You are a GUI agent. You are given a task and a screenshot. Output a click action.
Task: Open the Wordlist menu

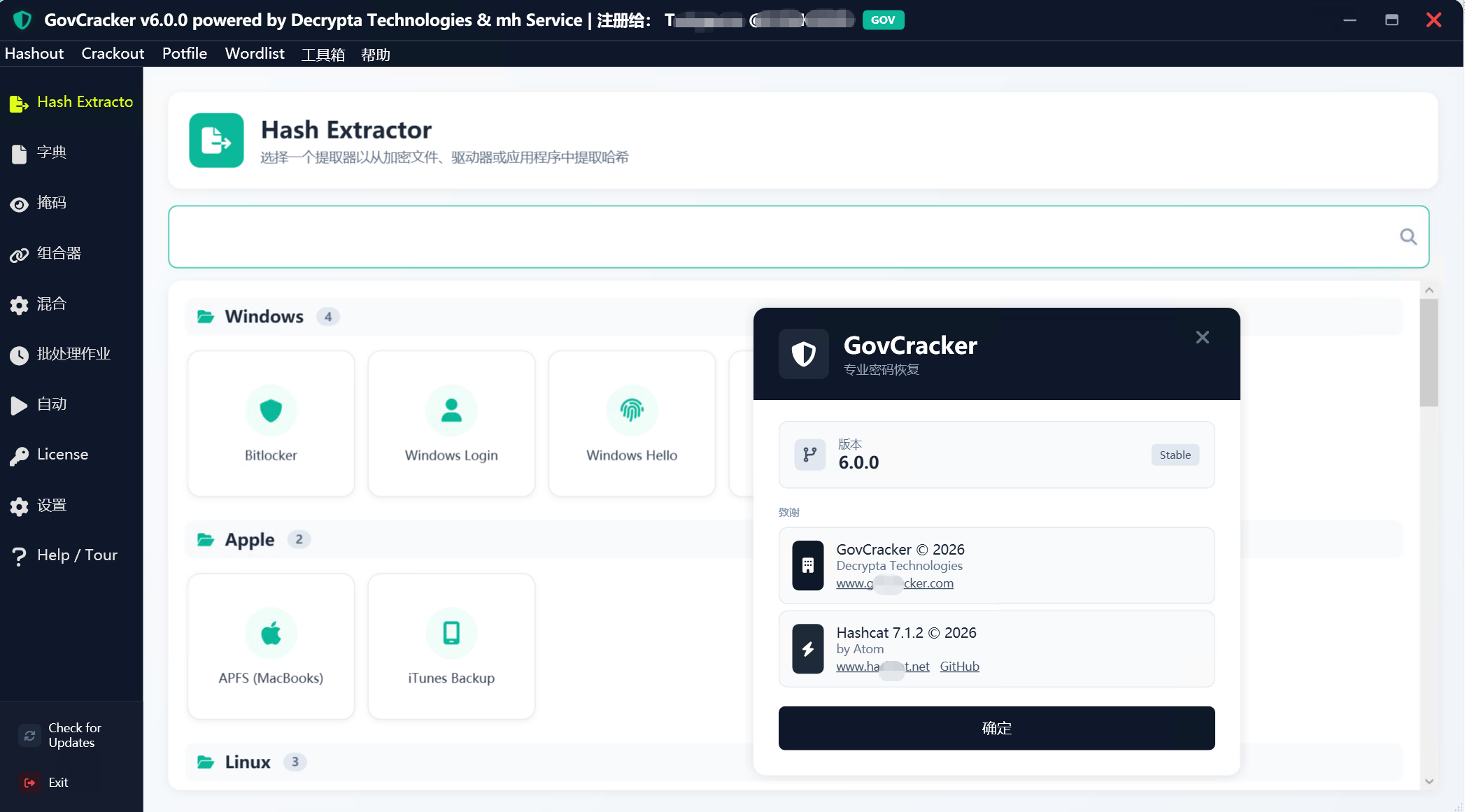[255, 54]
